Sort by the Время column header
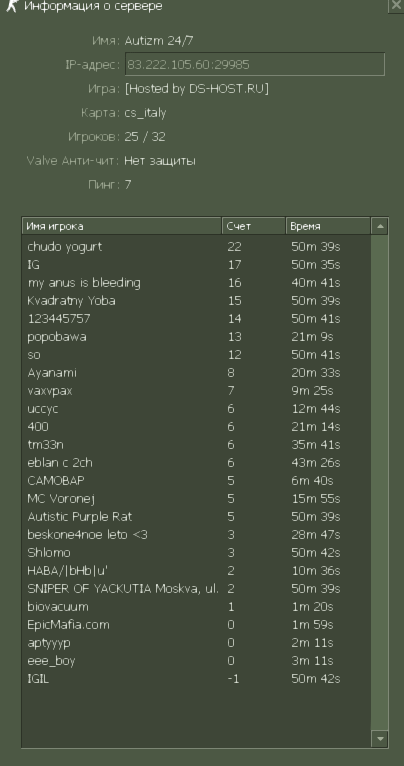Viewport: 404px width, 766px height. (x=328, y=226)
